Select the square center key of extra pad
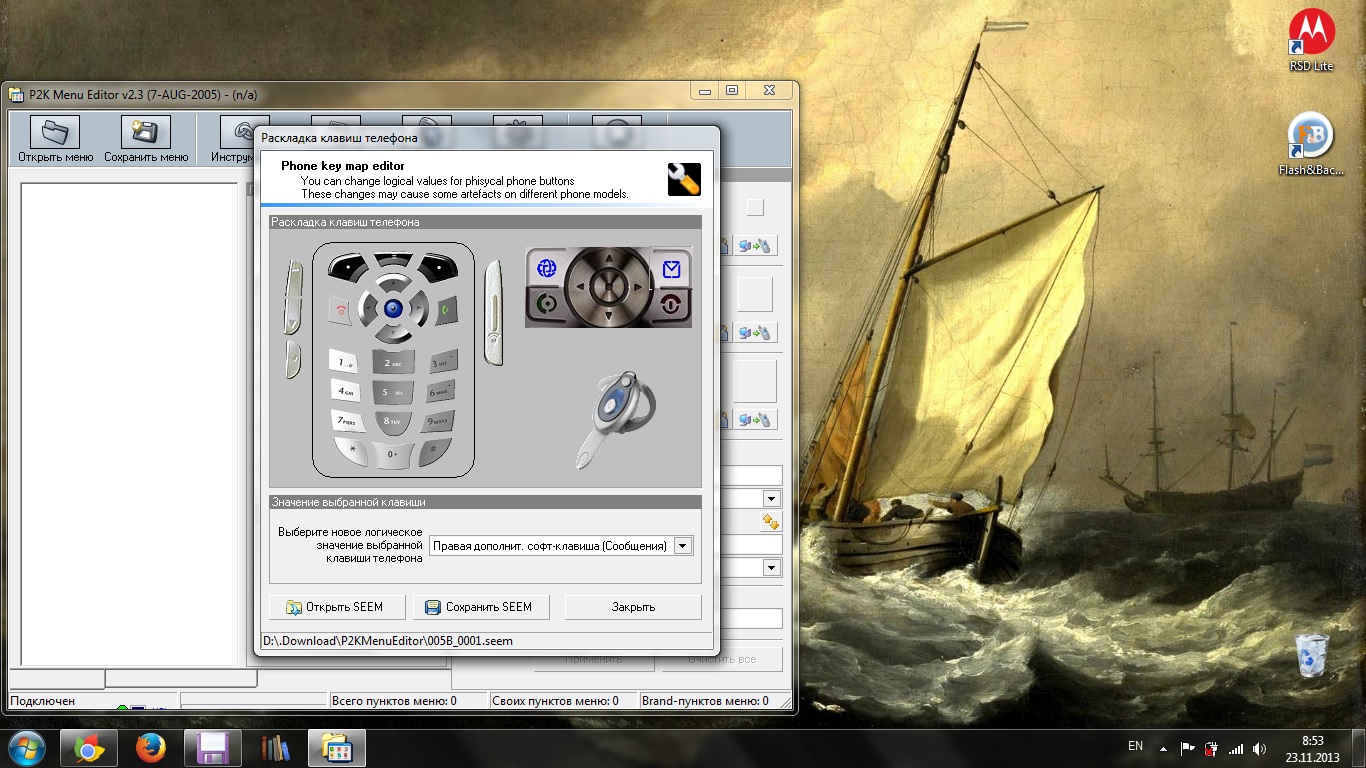This screenshot has width=1366, height=768. [x=608, y=288]
